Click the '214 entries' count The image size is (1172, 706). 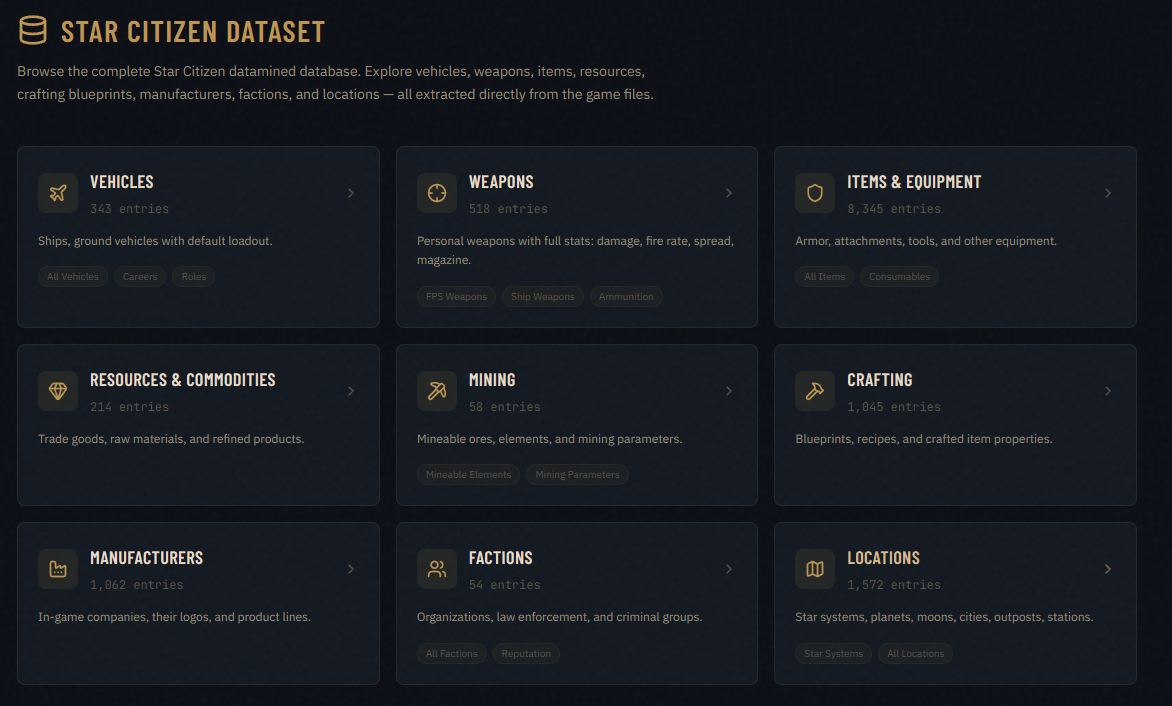click(129, 407)
